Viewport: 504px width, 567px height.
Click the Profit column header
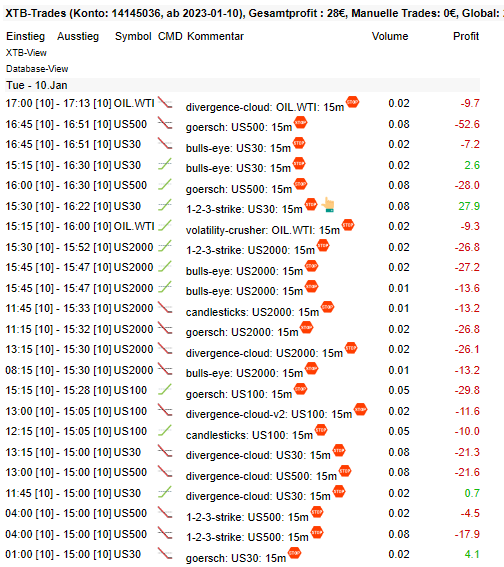click(x=466, y=36)
